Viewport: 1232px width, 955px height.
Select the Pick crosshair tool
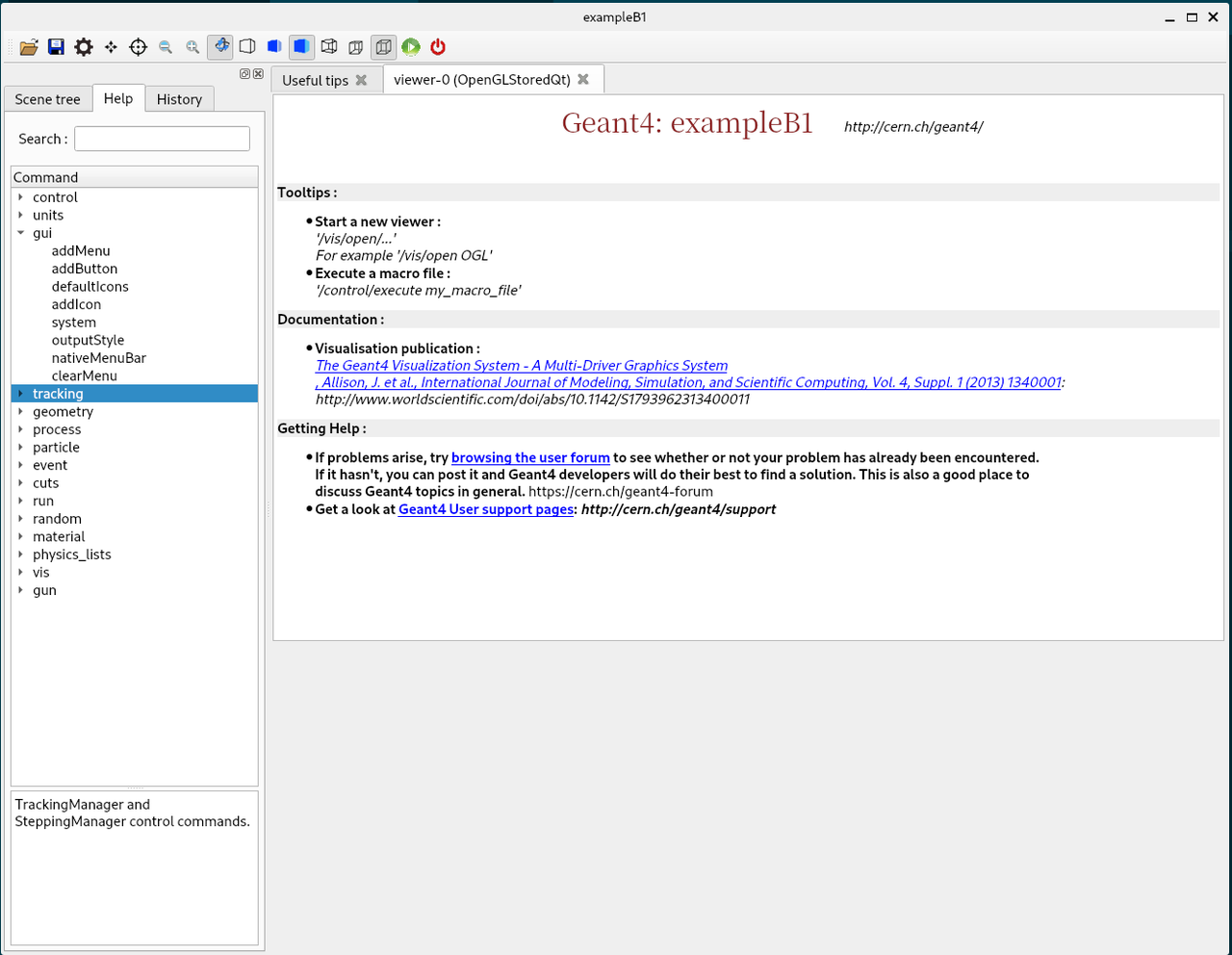click(138, 47)
